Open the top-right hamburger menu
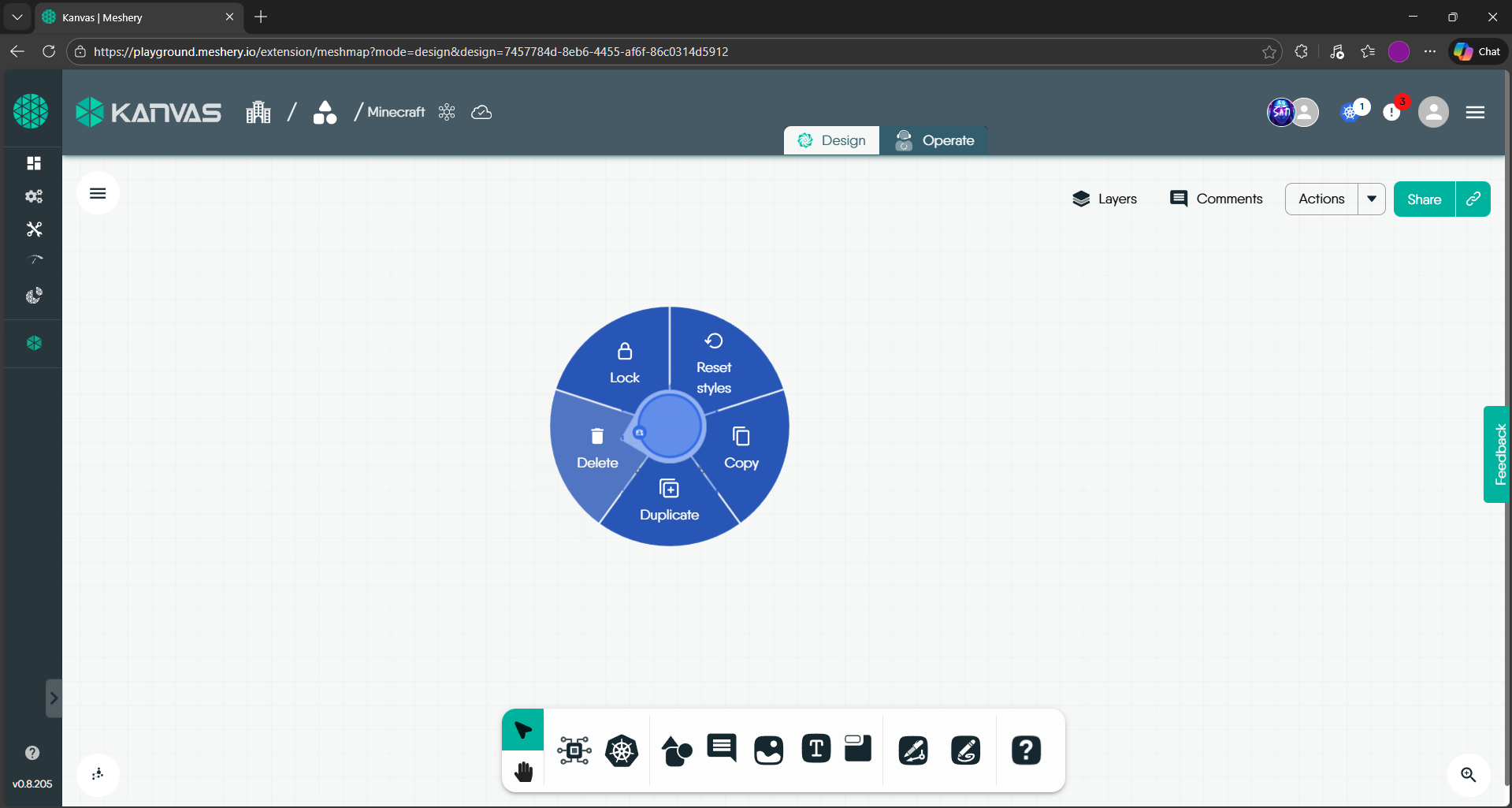Viewport: 1512px width, 808px height. tap(1475, 113)
